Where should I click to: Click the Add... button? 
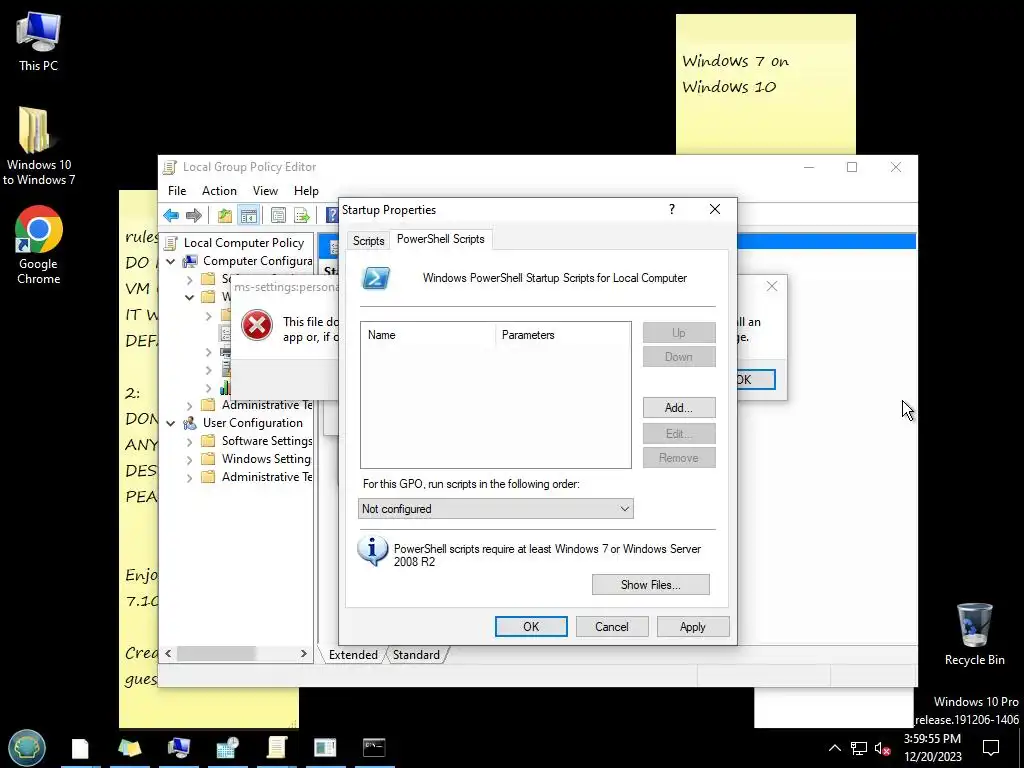pos(679,408)
